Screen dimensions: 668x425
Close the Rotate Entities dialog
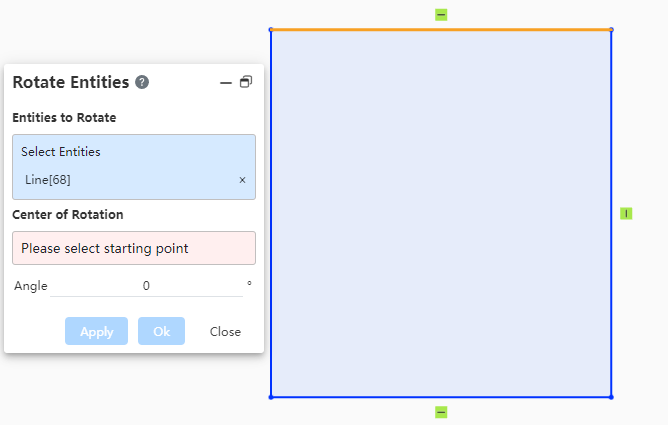pyautogui.click(x=225, y=332)
